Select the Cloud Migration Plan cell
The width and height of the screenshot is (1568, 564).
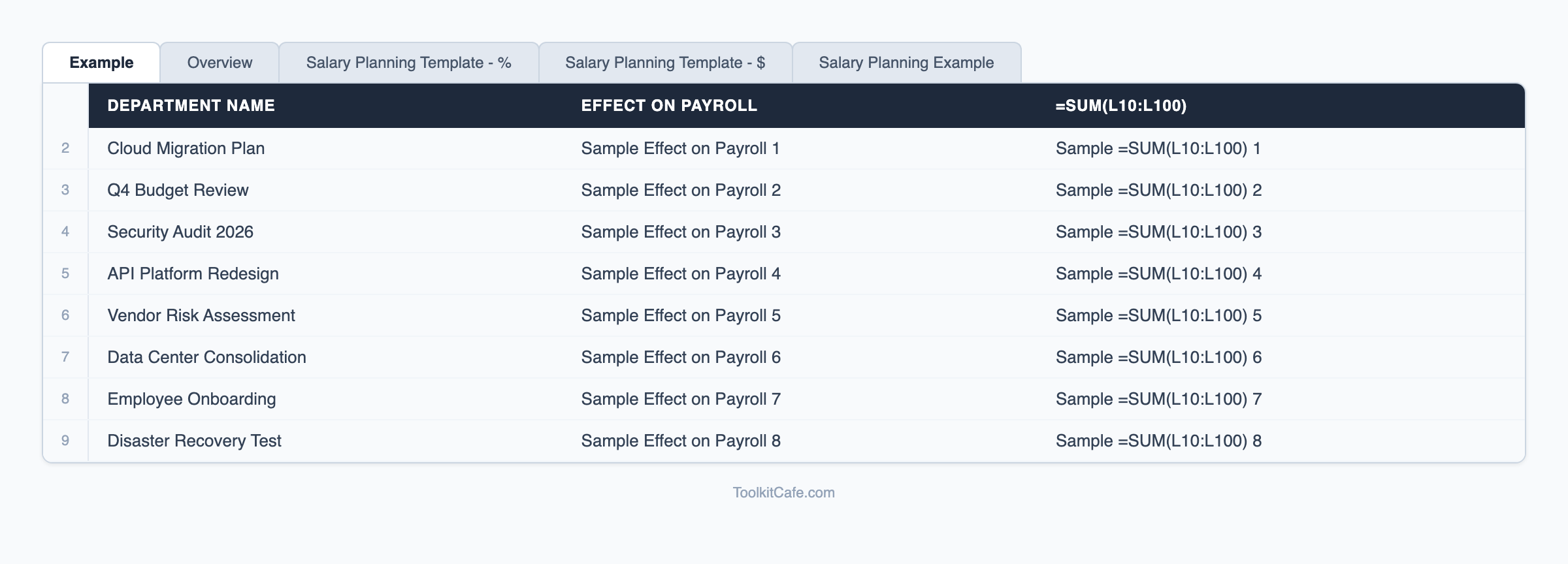(x=186, y=148)
